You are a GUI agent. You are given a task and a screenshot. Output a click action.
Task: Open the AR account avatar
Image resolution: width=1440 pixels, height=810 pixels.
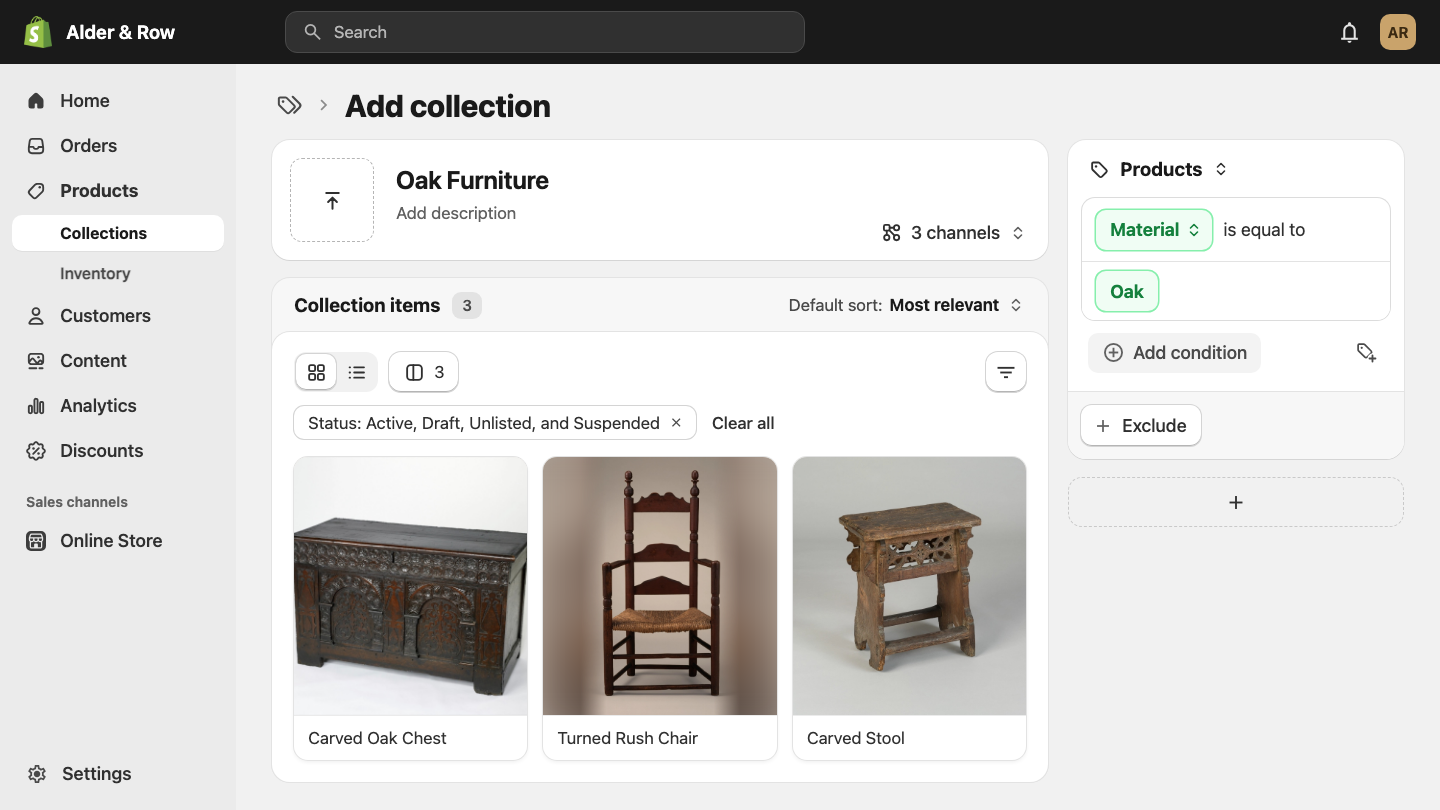coord(1398,32)
